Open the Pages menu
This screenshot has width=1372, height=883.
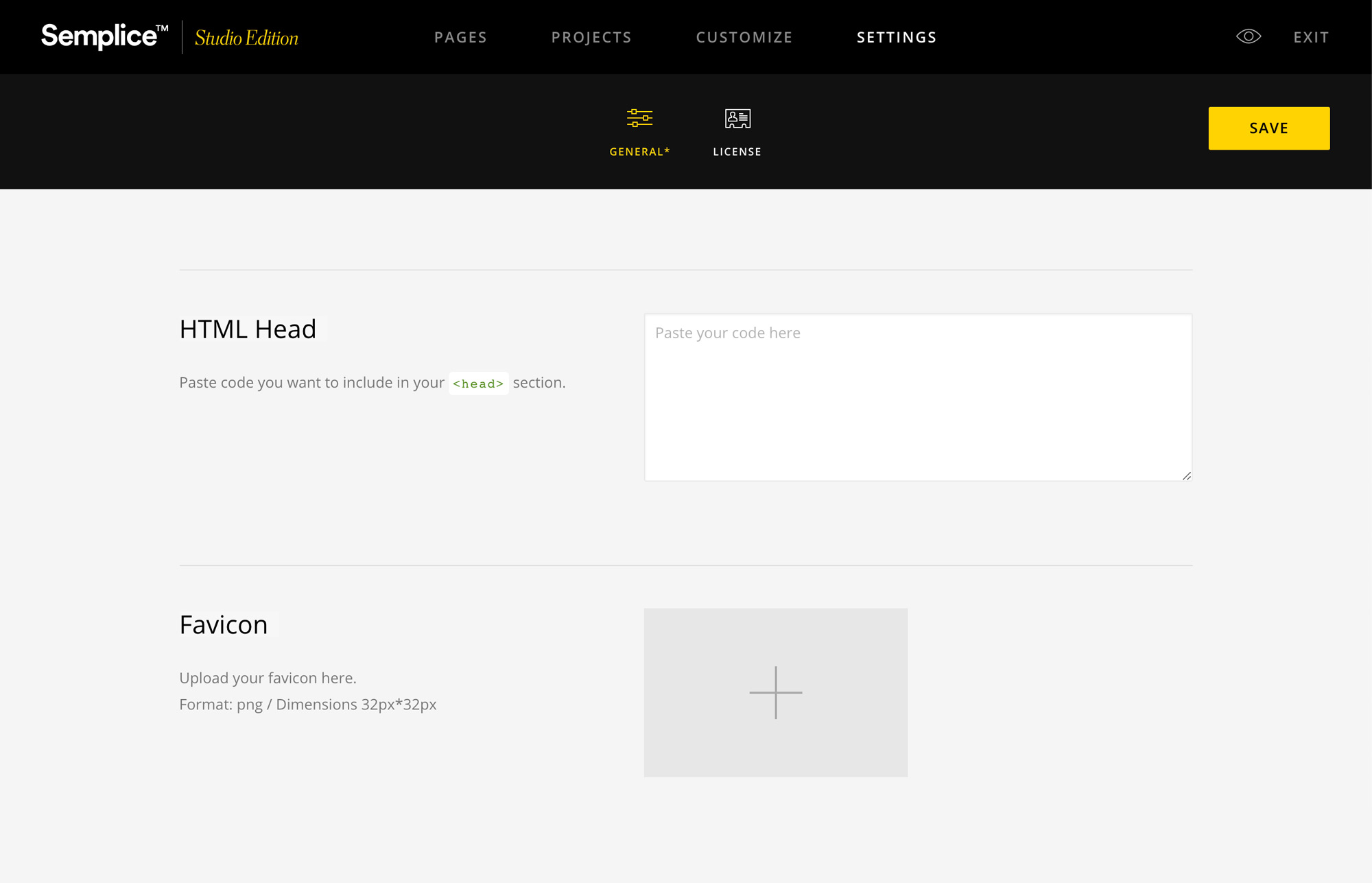(460, 37)
